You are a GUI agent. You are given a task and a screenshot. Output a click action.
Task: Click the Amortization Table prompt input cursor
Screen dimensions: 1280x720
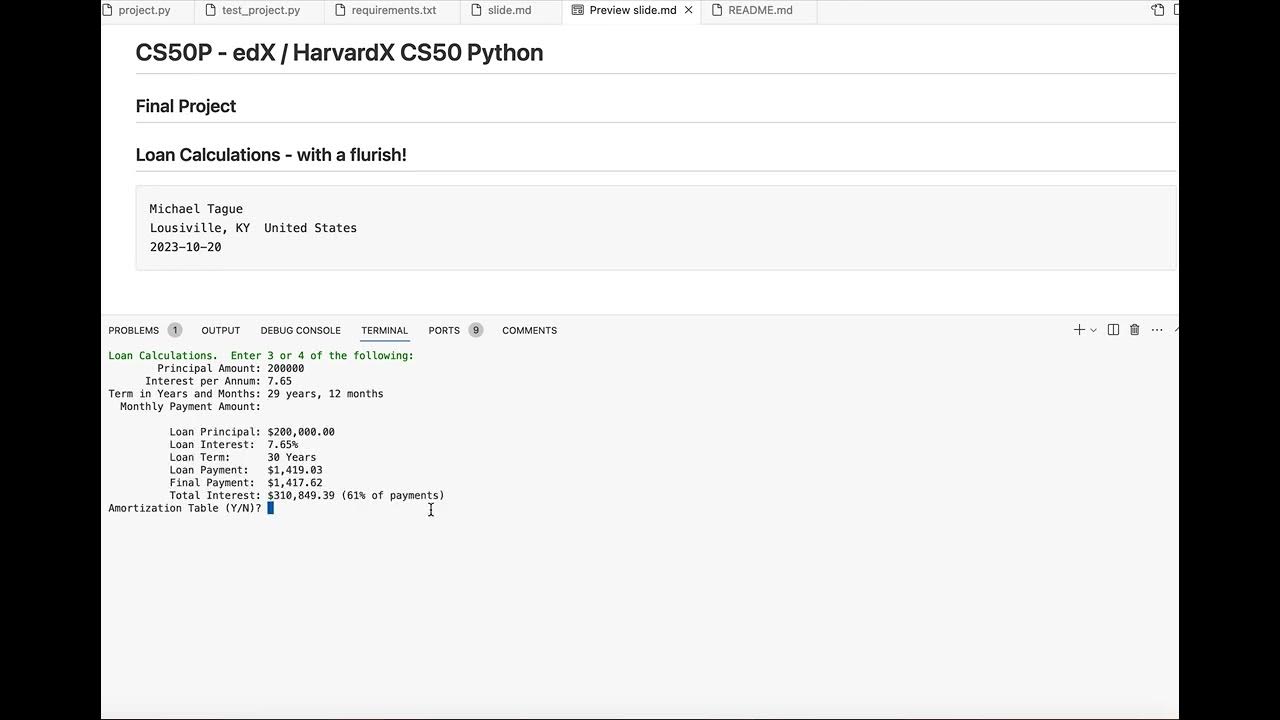coord(271,508)
